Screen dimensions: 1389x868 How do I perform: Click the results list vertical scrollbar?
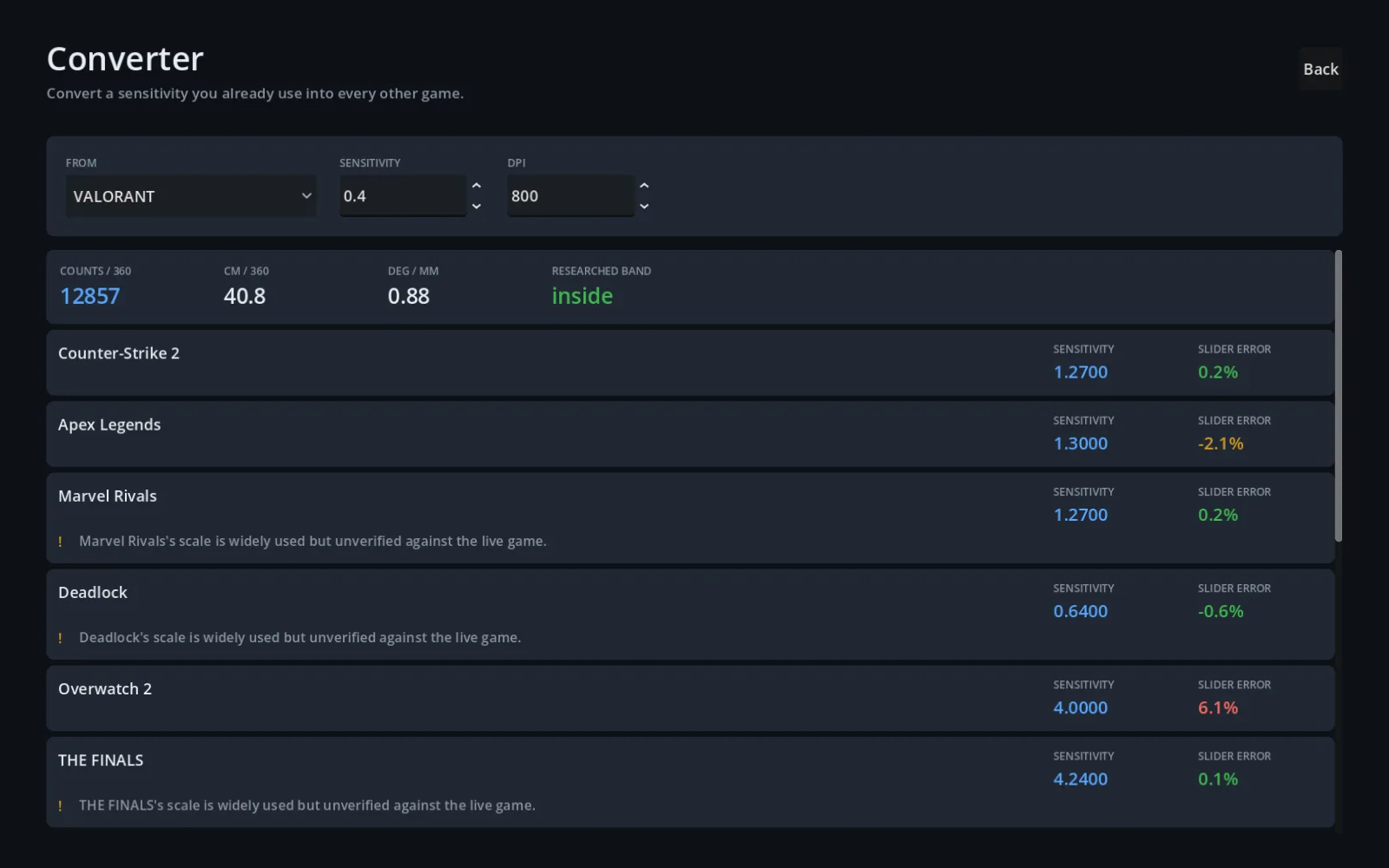click(x=1339, y=396)
